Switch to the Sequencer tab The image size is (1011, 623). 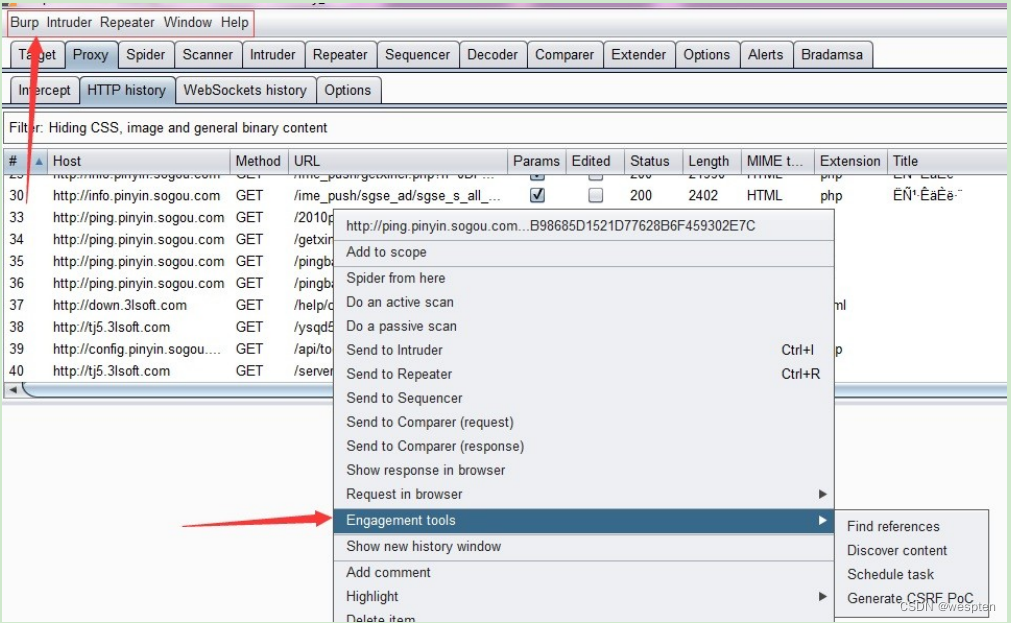(x=418, y=55)
